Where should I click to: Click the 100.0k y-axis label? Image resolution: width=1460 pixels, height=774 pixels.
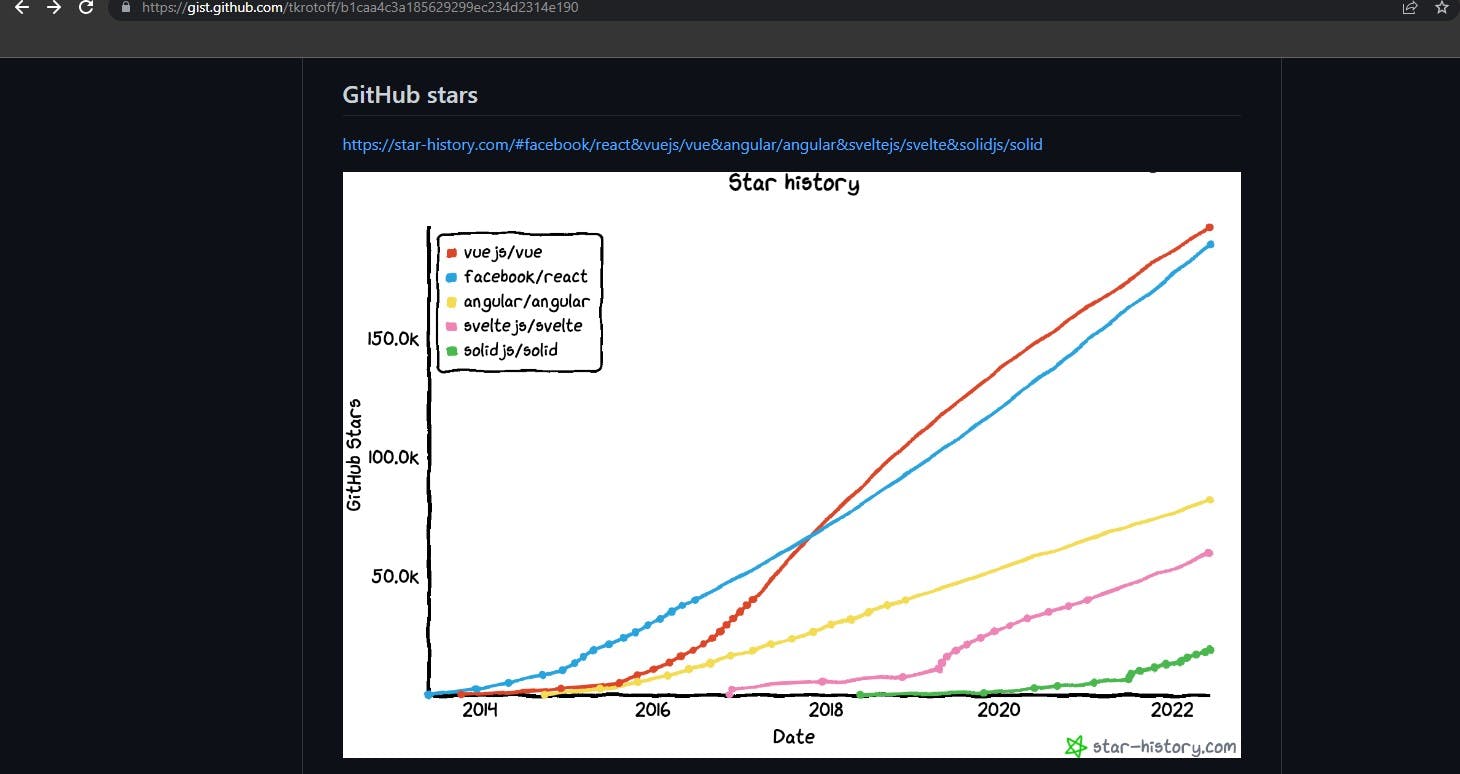394,457
